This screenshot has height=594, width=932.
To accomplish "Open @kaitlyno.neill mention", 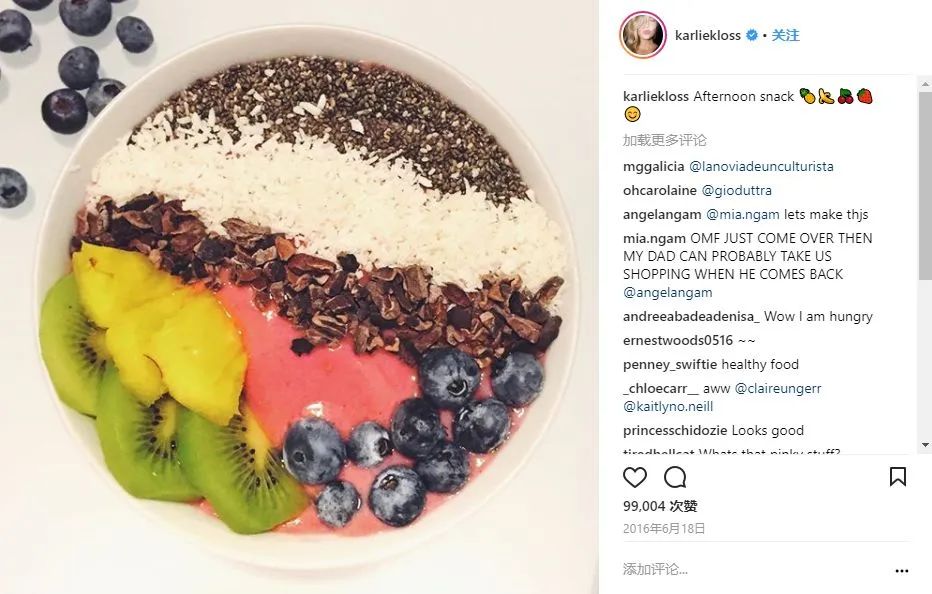I will tap(668, 407).
